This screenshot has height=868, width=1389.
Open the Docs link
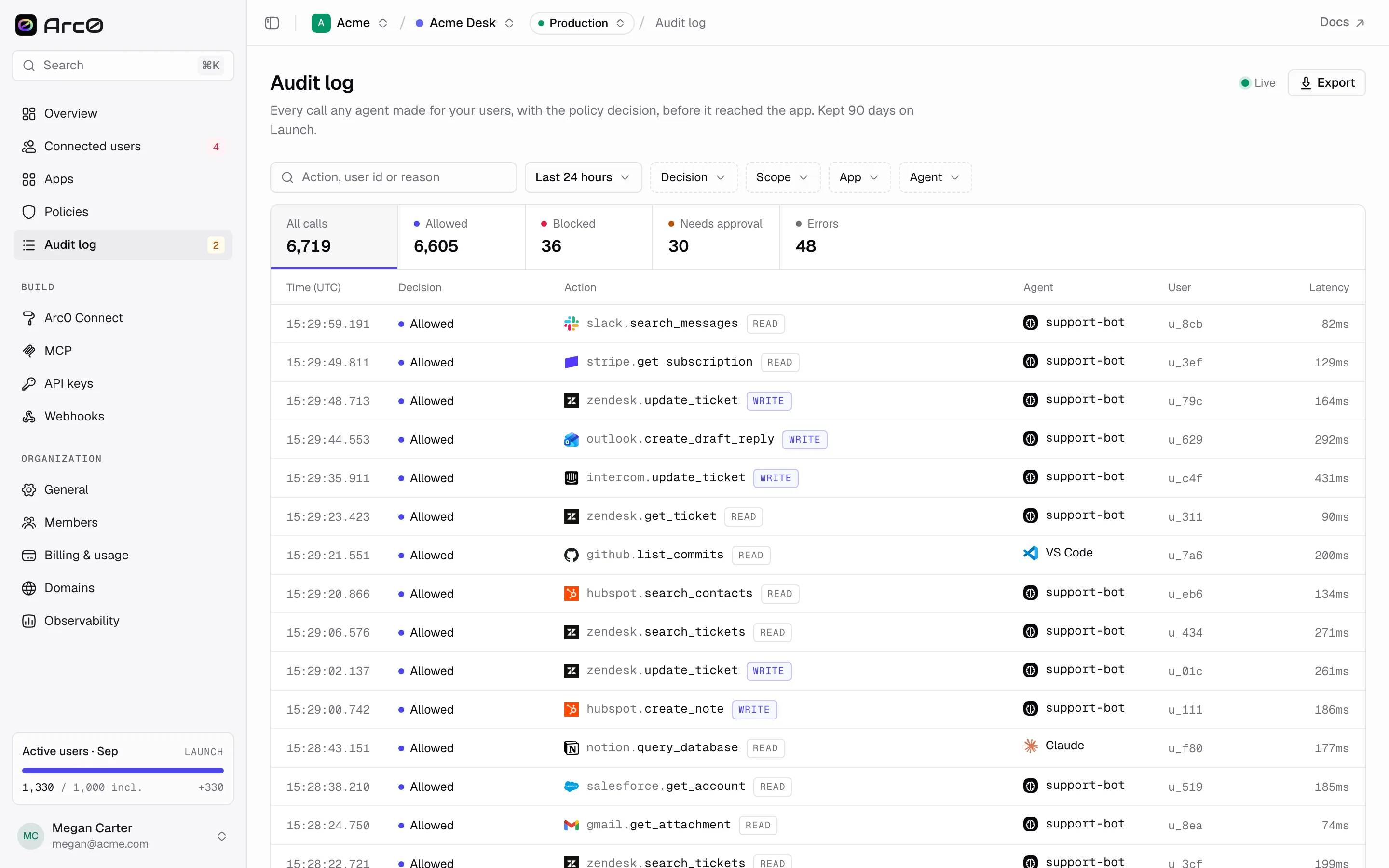pyautogui.click(x=1341, y=22)
